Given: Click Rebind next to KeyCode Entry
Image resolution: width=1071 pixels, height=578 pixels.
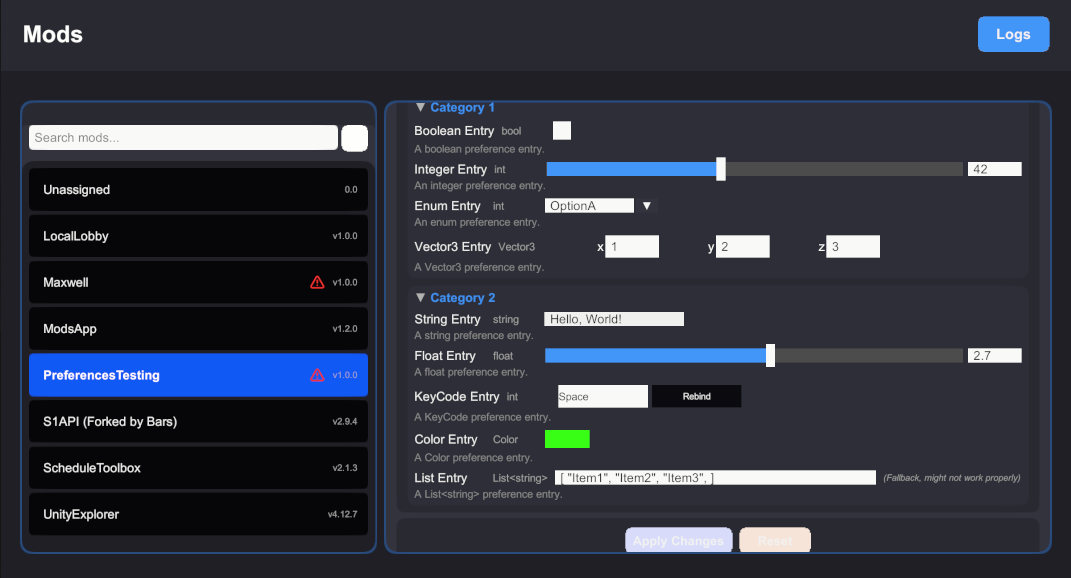Looking at the screenshot, I should [x=696, y=396].
